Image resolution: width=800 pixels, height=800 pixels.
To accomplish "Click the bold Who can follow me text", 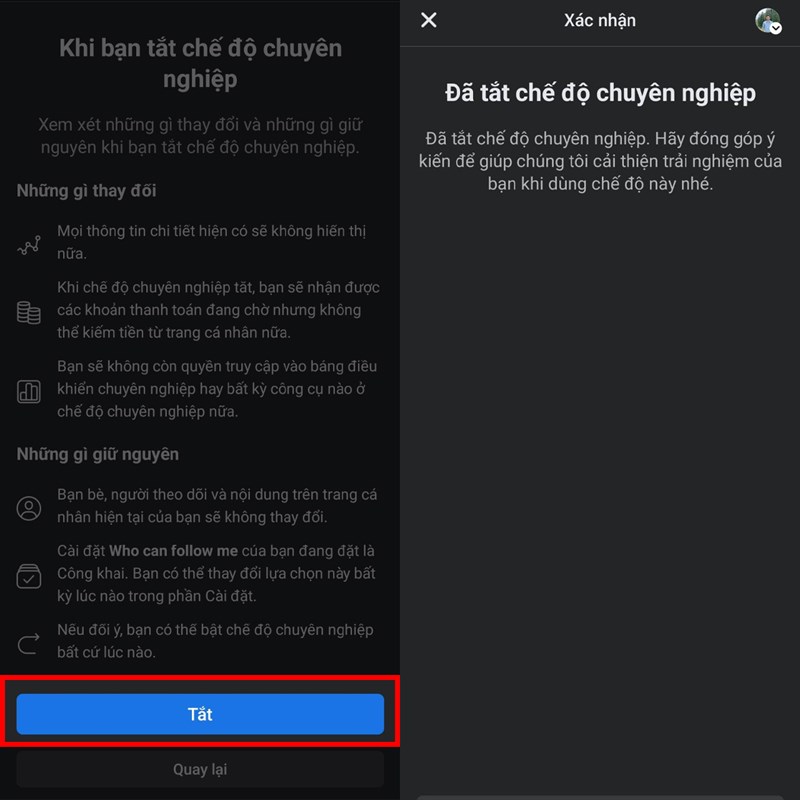I will [x=173, y=551].
